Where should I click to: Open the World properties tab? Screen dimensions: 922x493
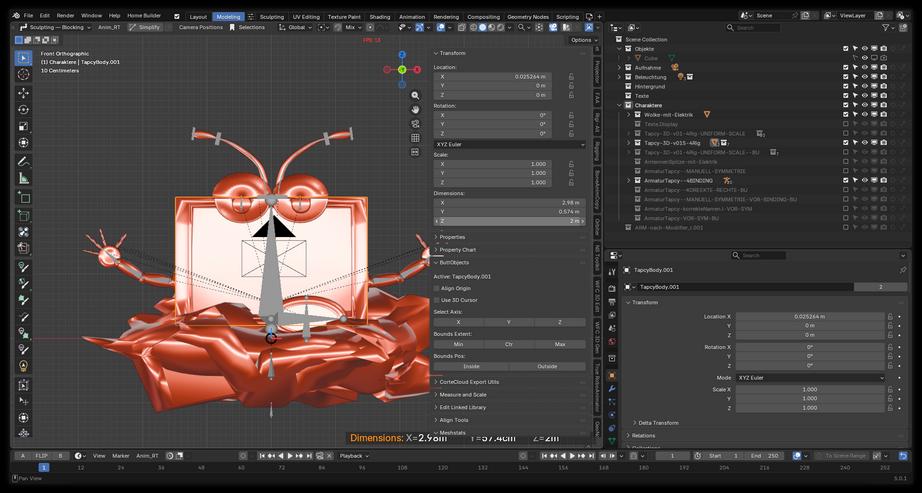[x=612, y=342]
